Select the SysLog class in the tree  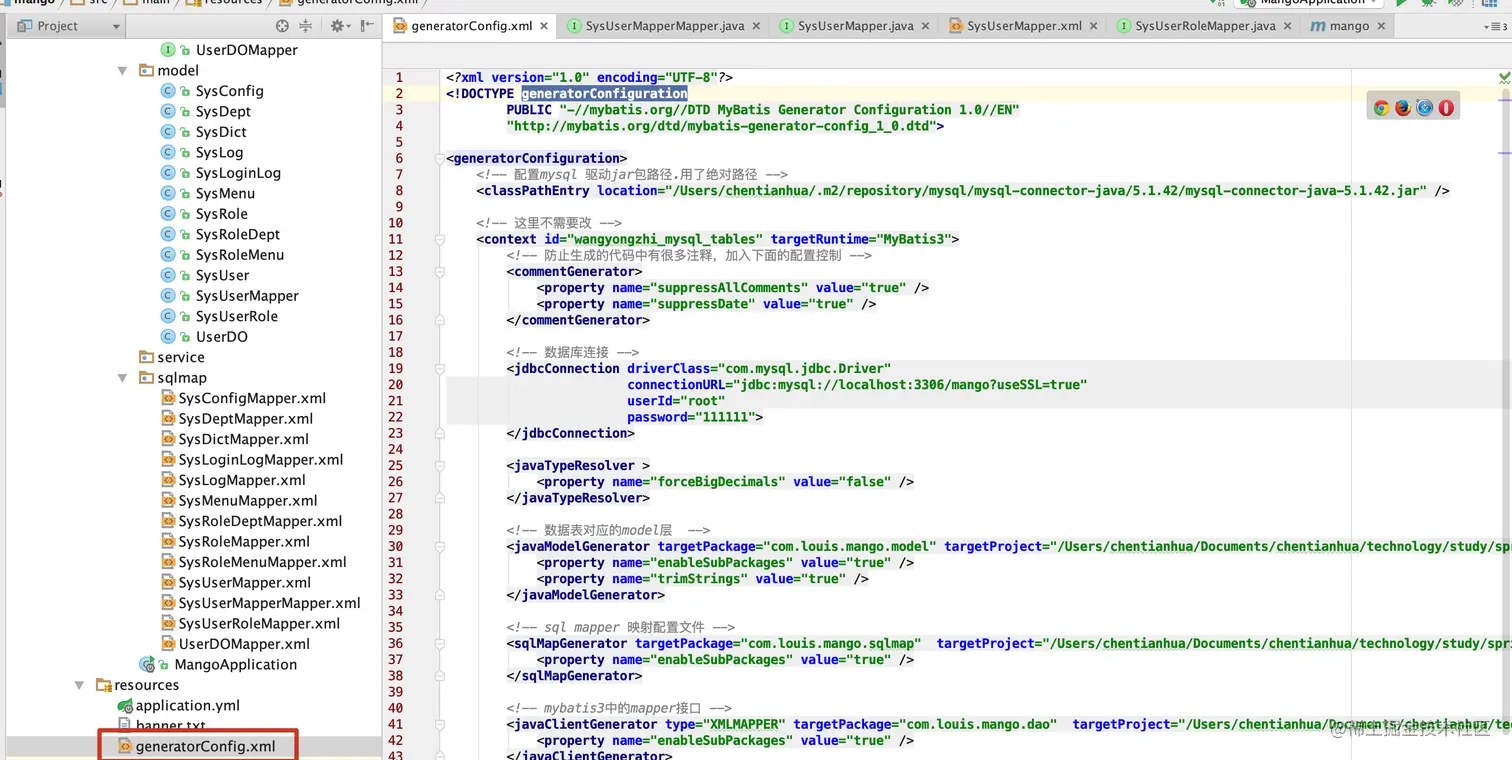point(219,152)
